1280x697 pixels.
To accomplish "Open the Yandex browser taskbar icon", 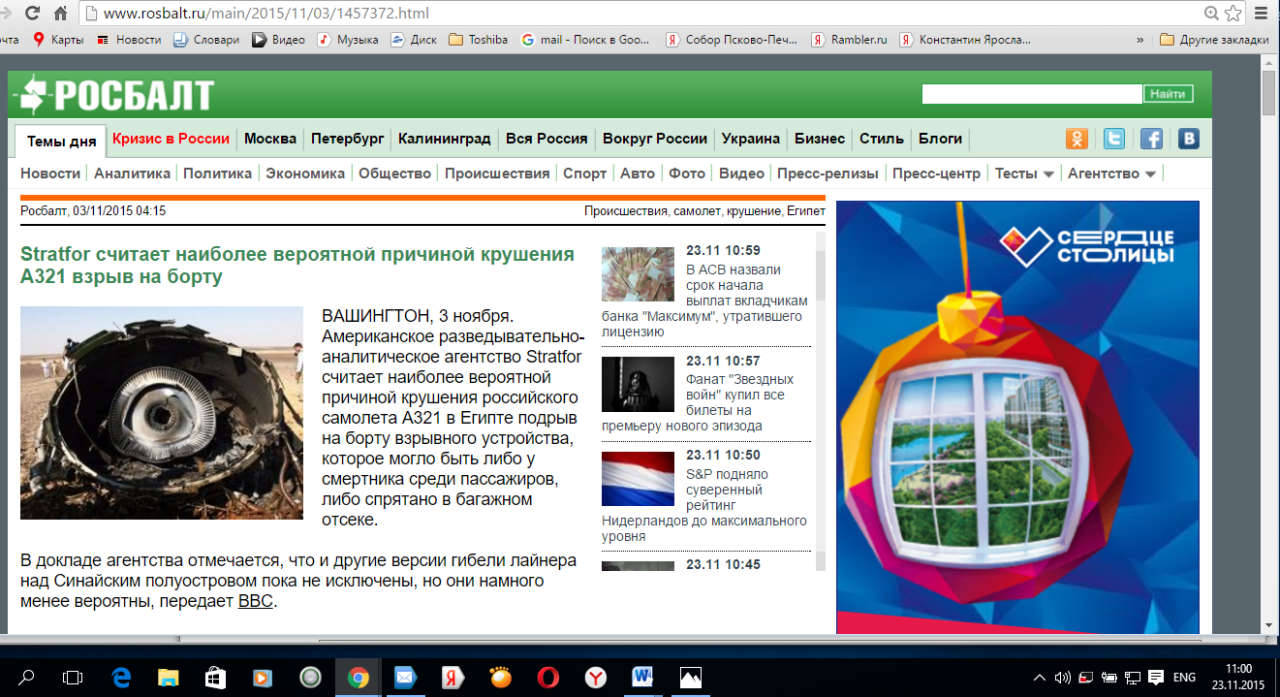I will tap(596, 677).
